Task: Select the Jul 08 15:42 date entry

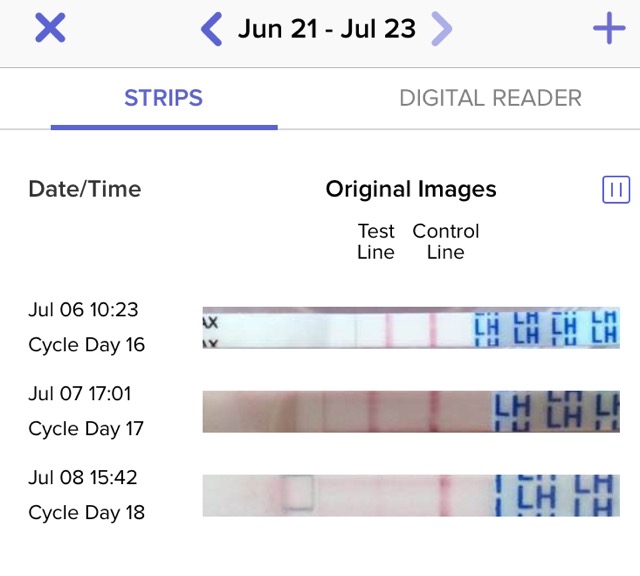Action: [83, 477]
